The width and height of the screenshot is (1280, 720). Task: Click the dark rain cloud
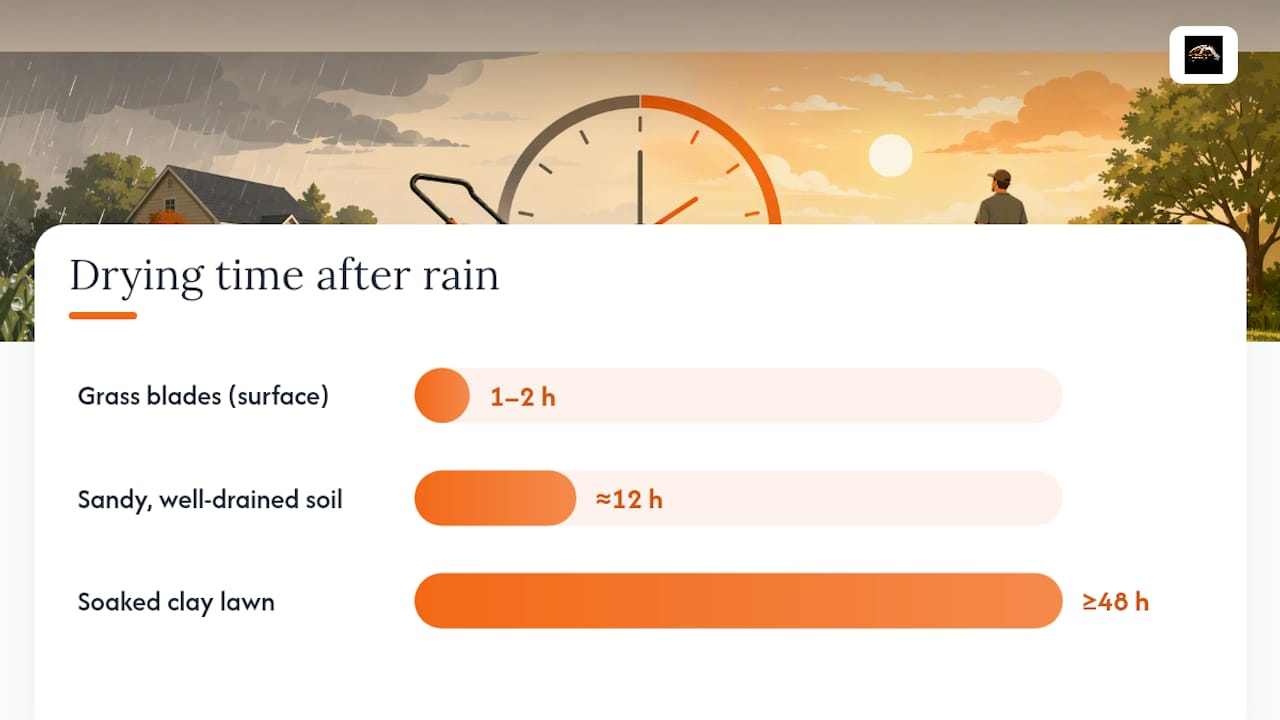point(220,95)
